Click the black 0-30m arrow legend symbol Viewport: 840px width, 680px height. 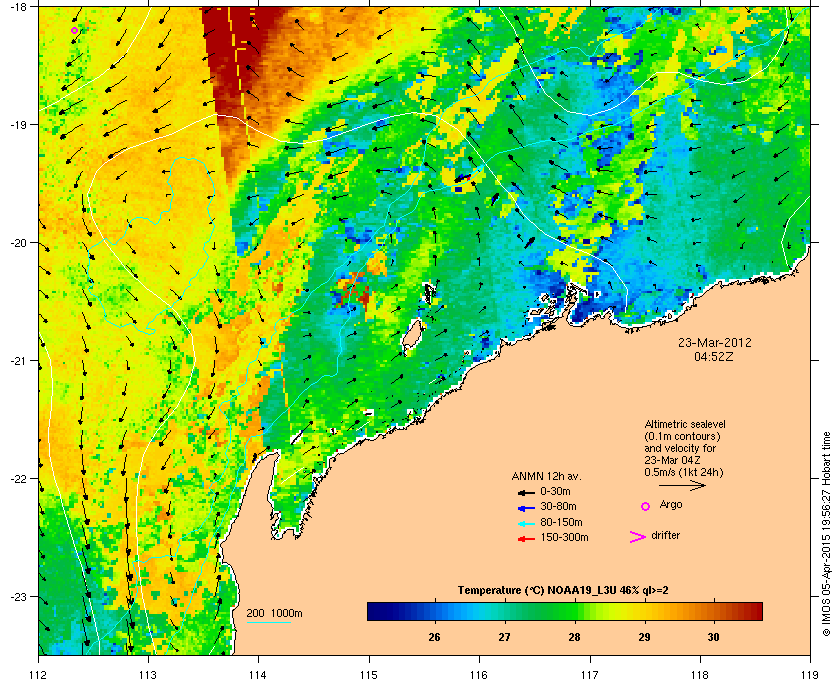[526, 492]
